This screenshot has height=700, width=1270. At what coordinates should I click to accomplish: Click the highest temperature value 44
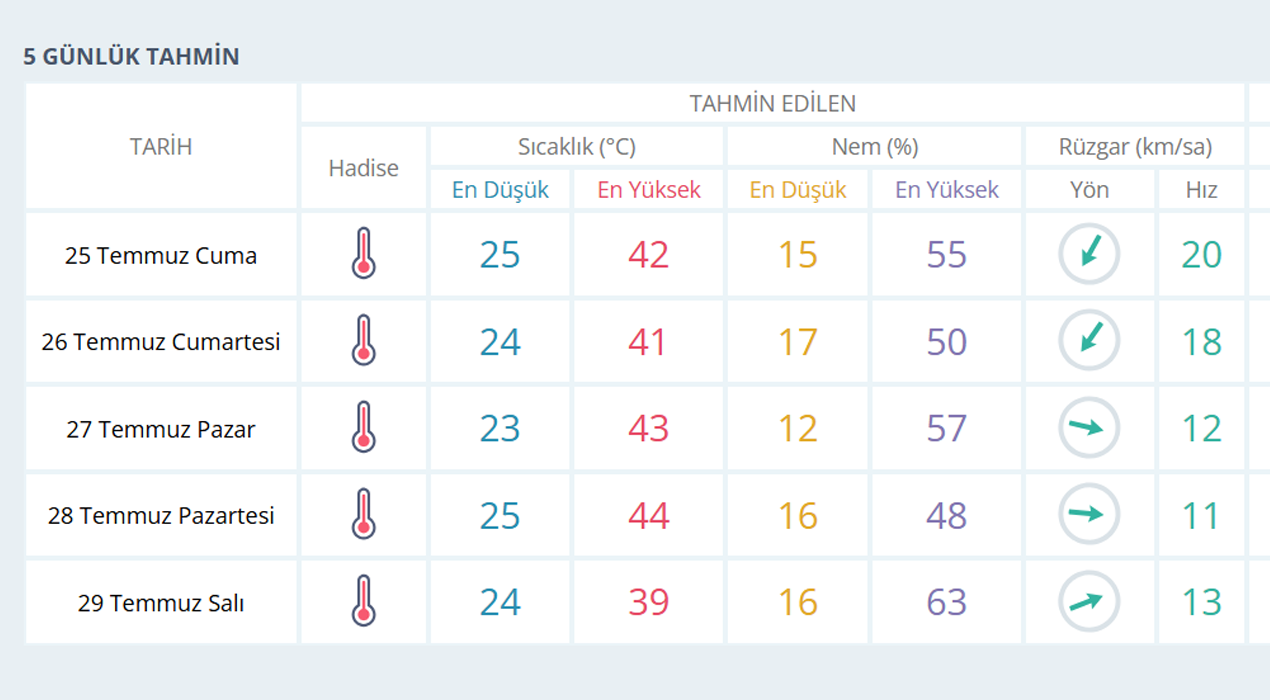click(x=648, y=516)
